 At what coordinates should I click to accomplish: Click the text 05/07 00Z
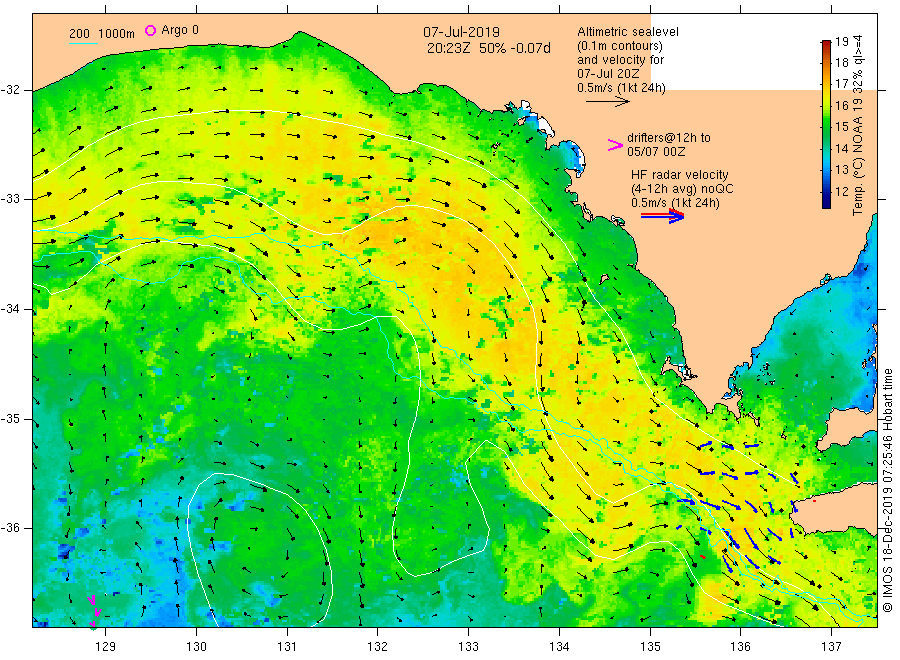click(x=656, y=152)
